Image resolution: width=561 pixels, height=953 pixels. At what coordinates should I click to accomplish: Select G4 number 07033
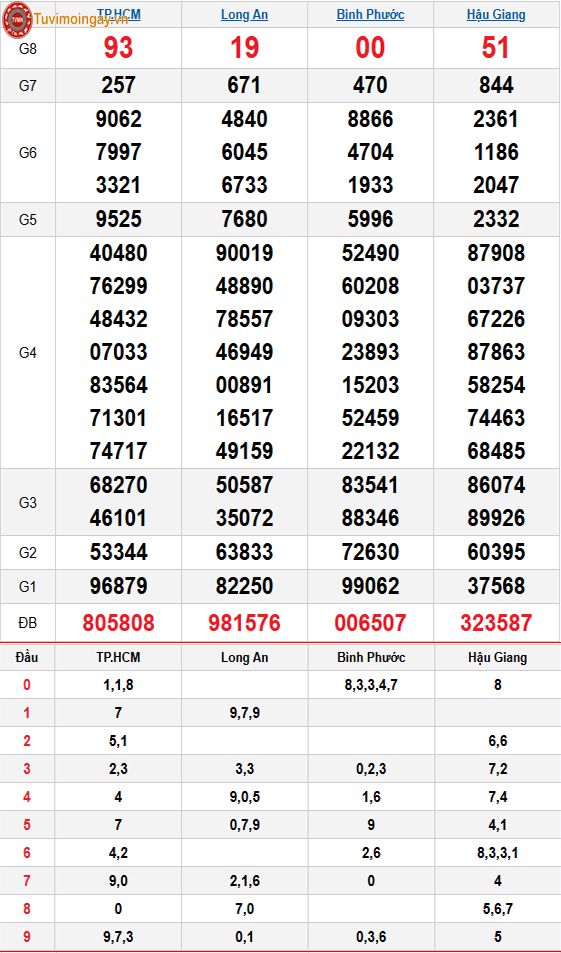pyautogui.click(x=119, y=352)
